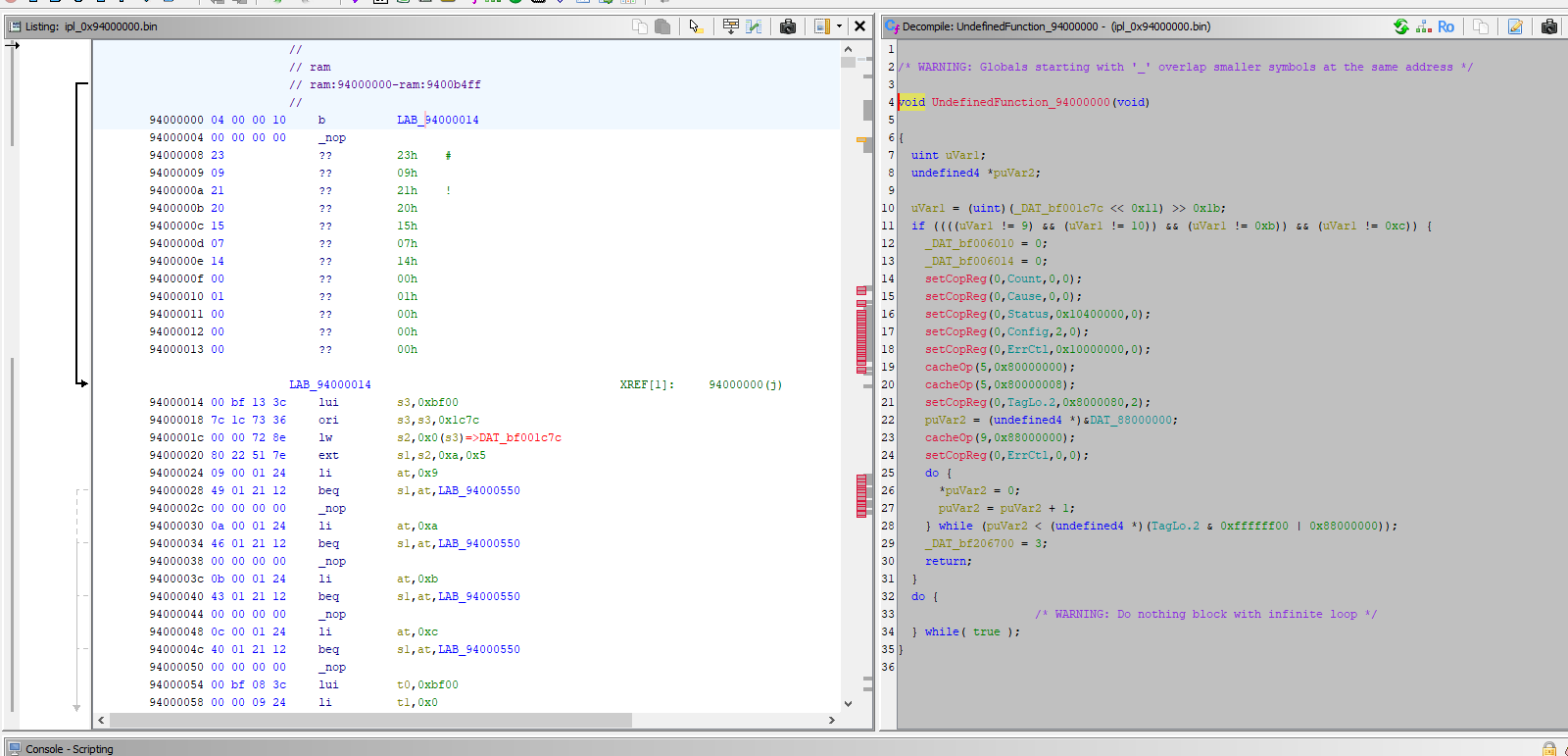Viewport: 1568px width, 756px height.
Task: Click the DAT_bf001c7c reference in the lw line
Action: 520,437
